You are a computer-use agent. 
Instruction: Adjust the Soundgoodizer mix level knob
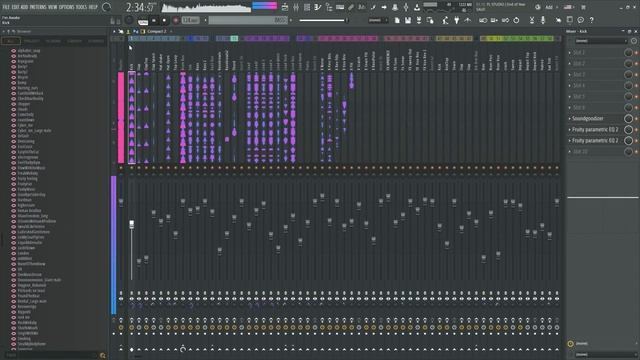coord(629,119)
